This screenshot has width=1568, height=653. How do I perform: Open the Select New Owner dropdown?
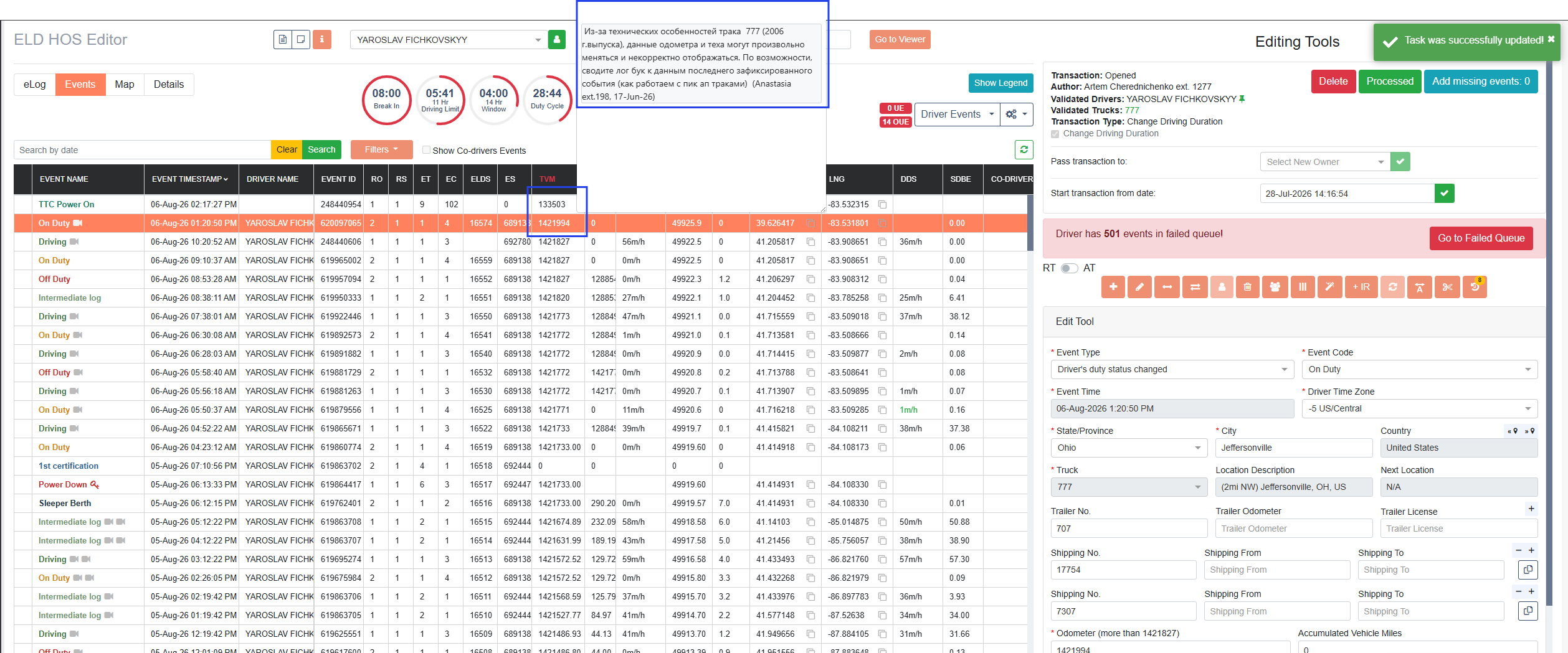tap(1325, 161)
